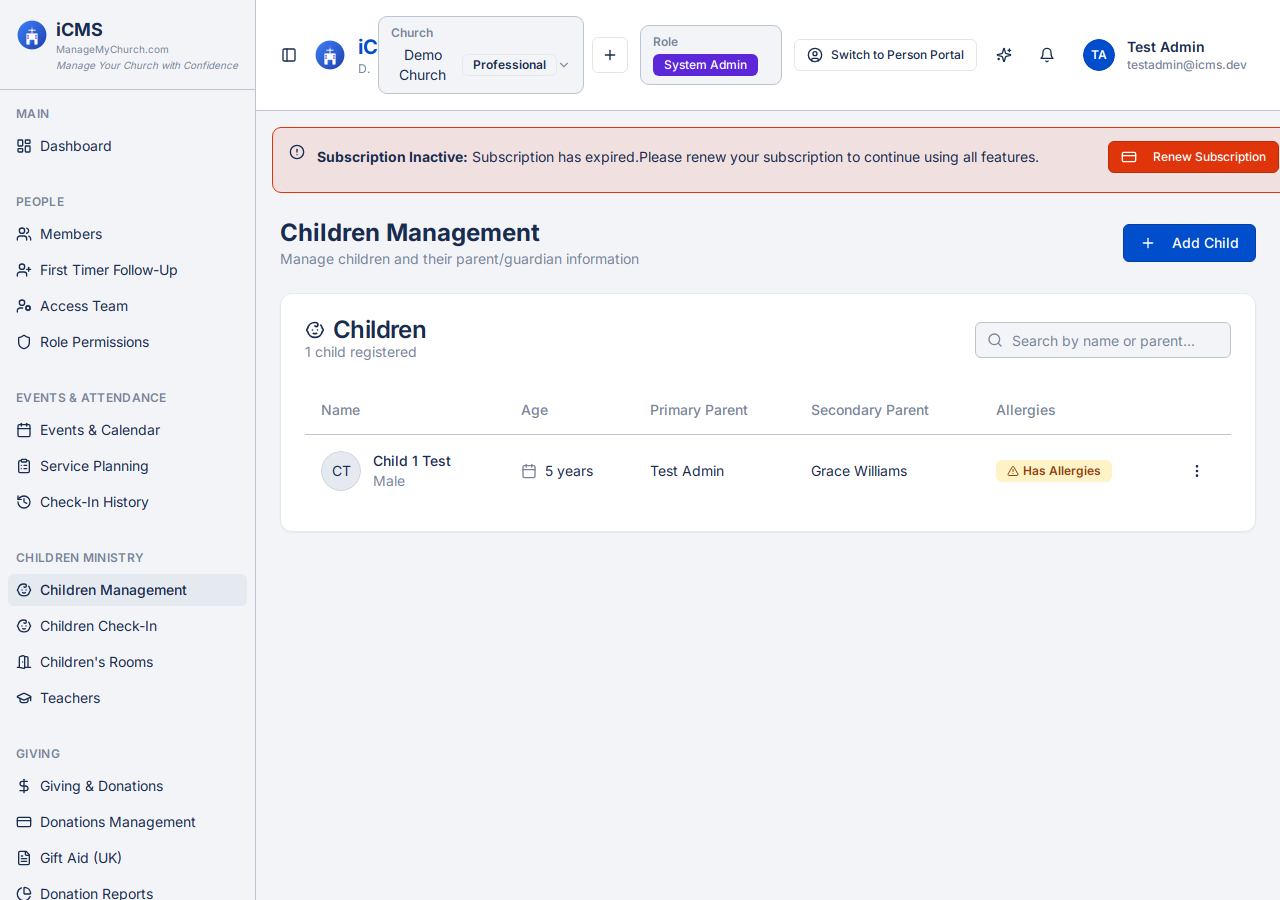Screen dimensions: 1280x900
Task: Open the AI sparkles icon
Action: 1004,55
